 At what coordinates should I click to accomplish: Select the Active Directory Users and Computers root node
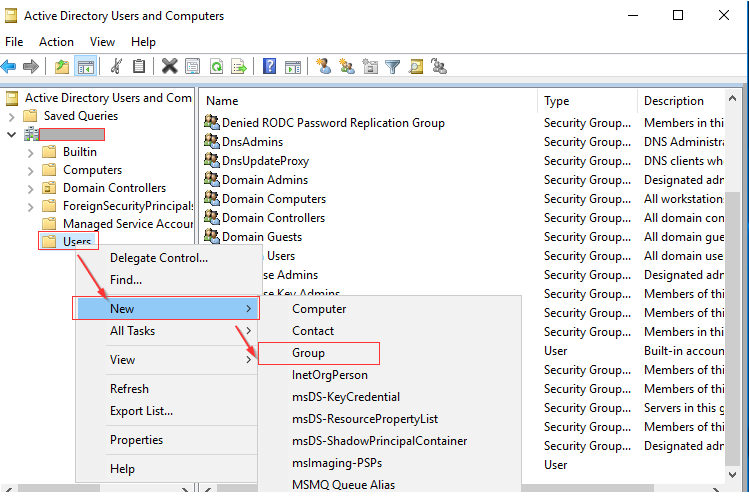98,98
